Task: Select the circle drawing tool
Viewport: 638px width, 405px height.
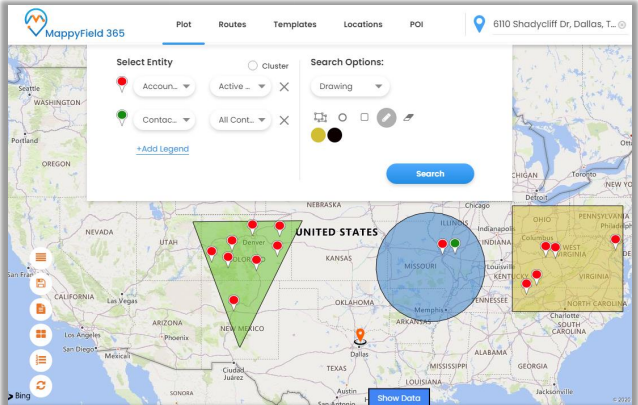Action: (342, 117)
